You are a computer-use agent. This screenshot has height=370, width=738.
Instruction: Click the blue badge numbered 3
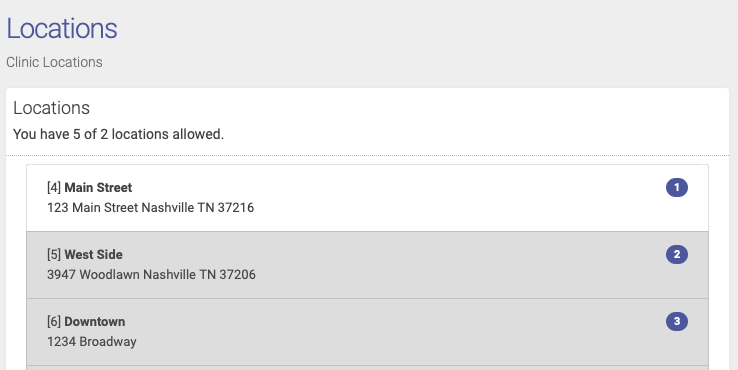(677, 321)
